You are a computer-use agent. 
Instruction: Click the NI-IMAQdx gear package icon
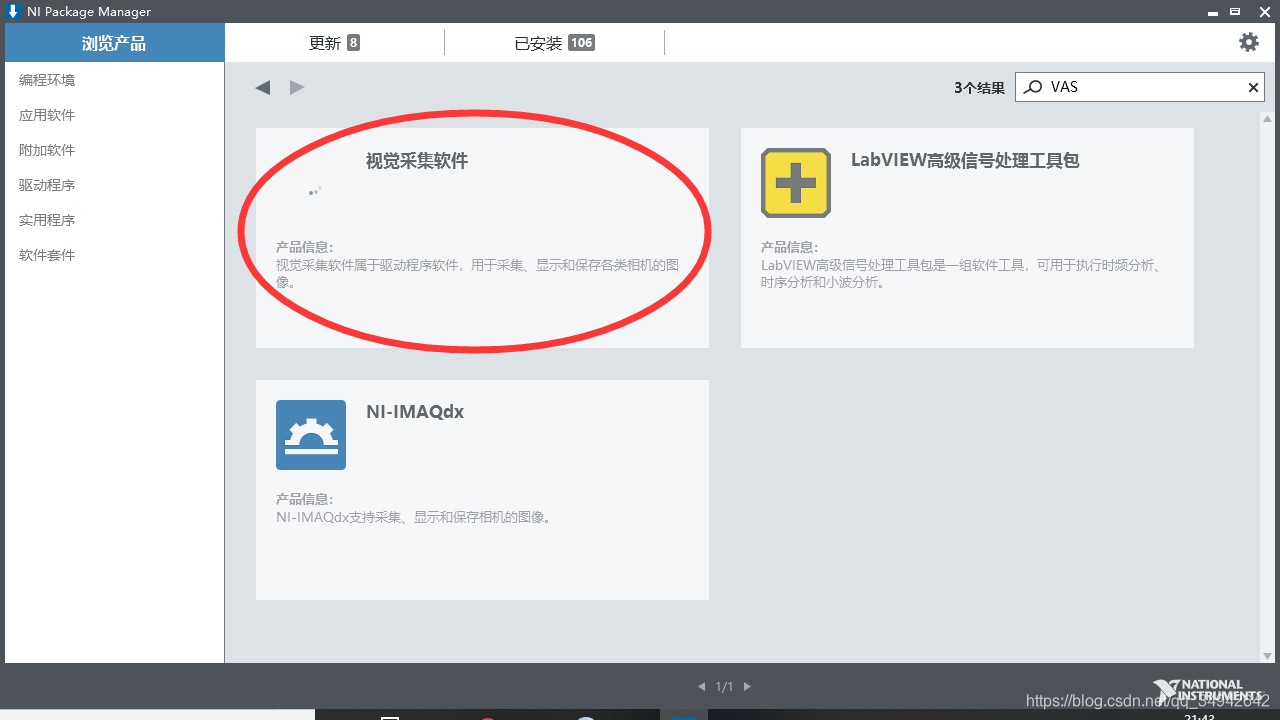pyautogui.click(x=310, y=435)
